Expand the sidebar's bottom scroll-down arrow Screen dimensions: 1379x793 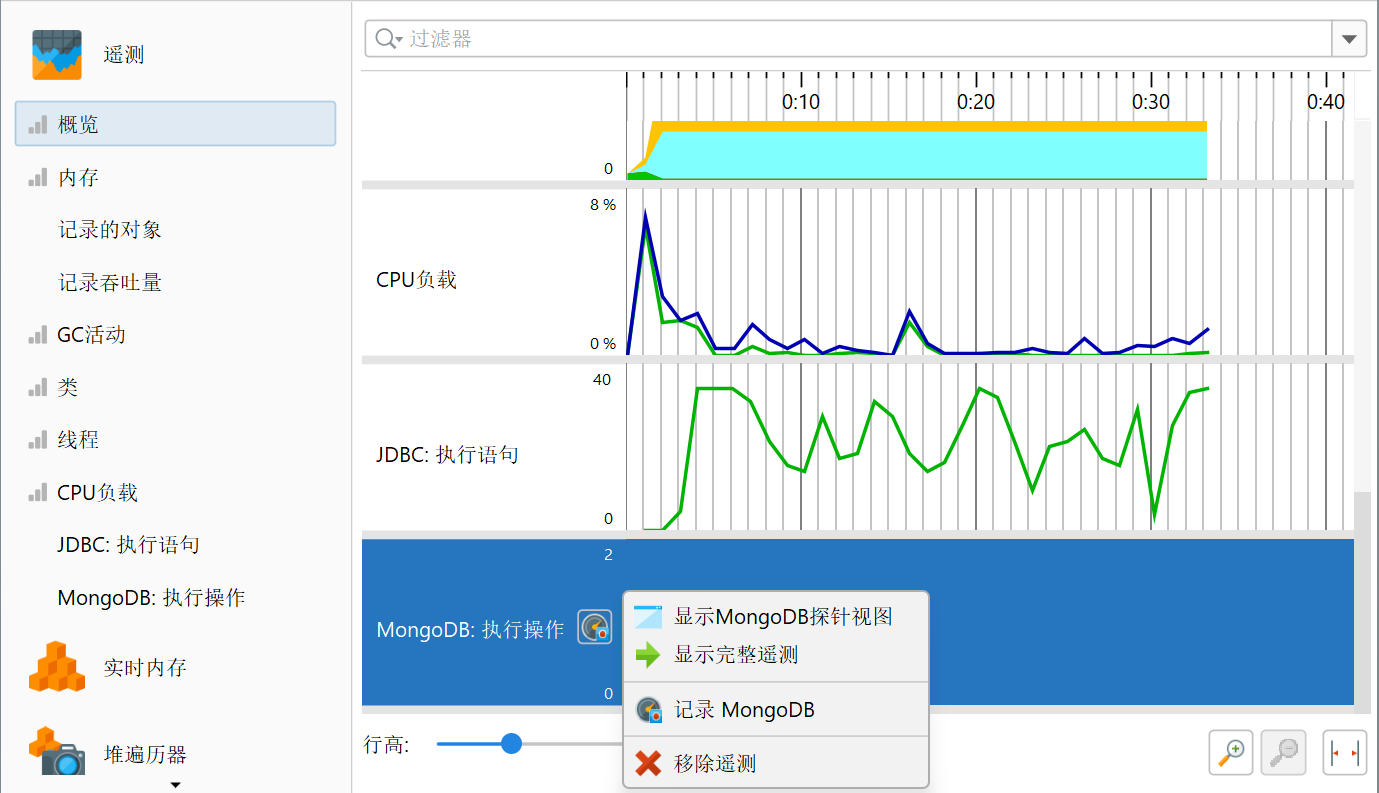coord(176,785)
